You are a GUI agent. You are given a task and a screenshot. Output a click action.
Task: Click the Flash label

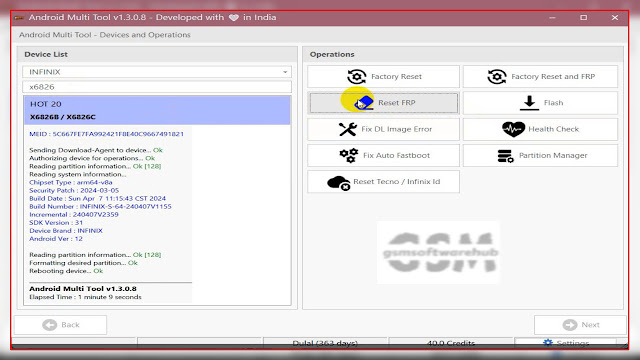(553, 103)
